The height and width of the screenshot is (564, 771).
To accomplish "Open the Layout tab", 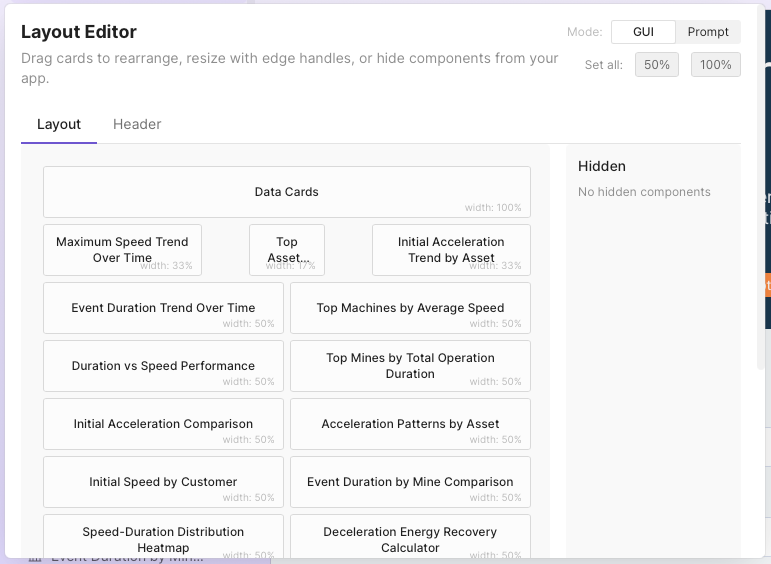I will [59, 124].
